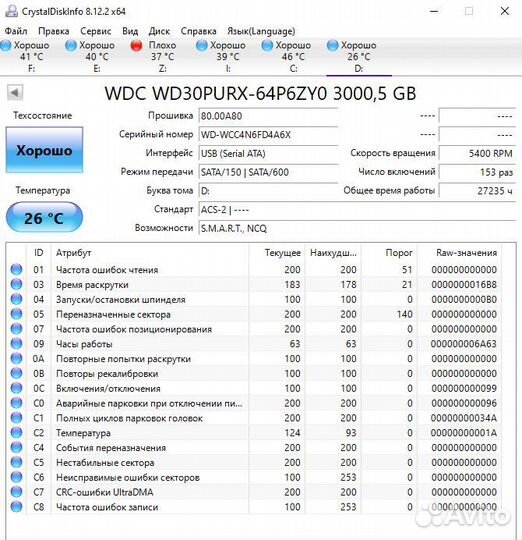Click the 5400 RPM rotation speed value

click(477, 153)
